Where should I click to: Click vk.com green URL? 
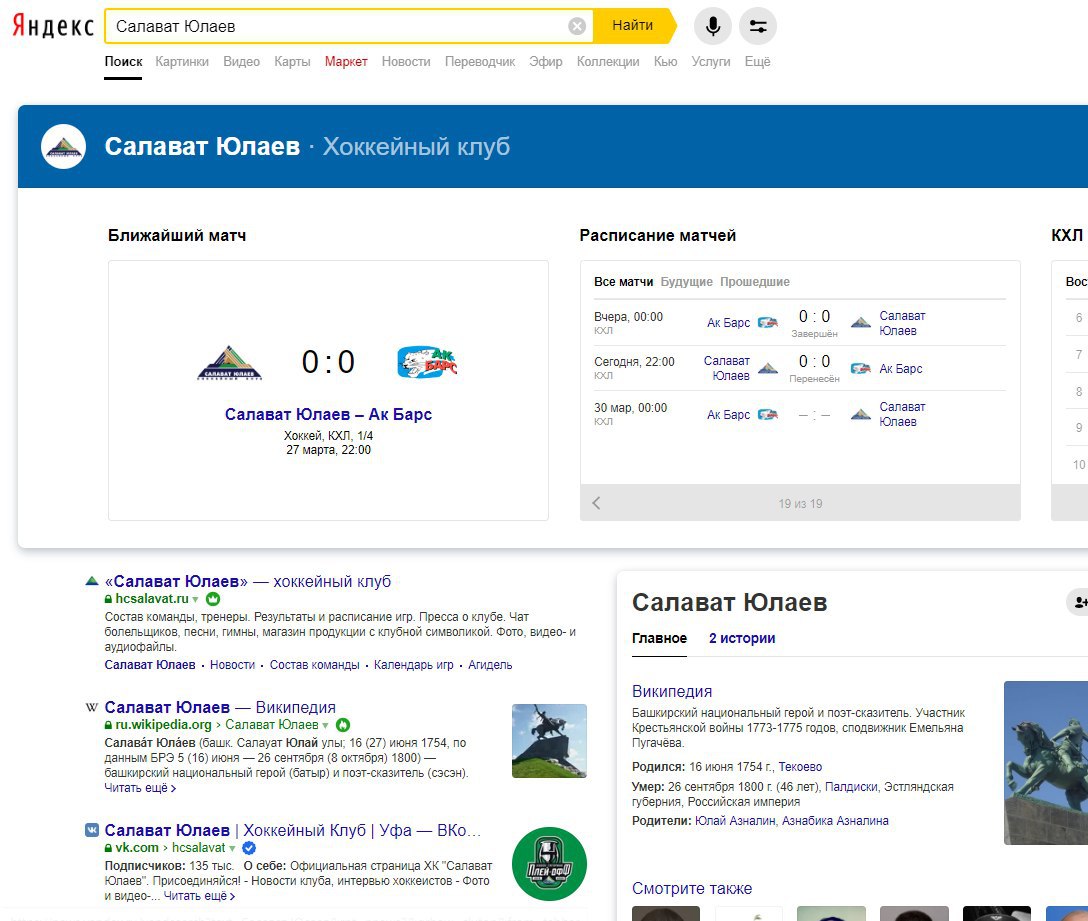137,847
